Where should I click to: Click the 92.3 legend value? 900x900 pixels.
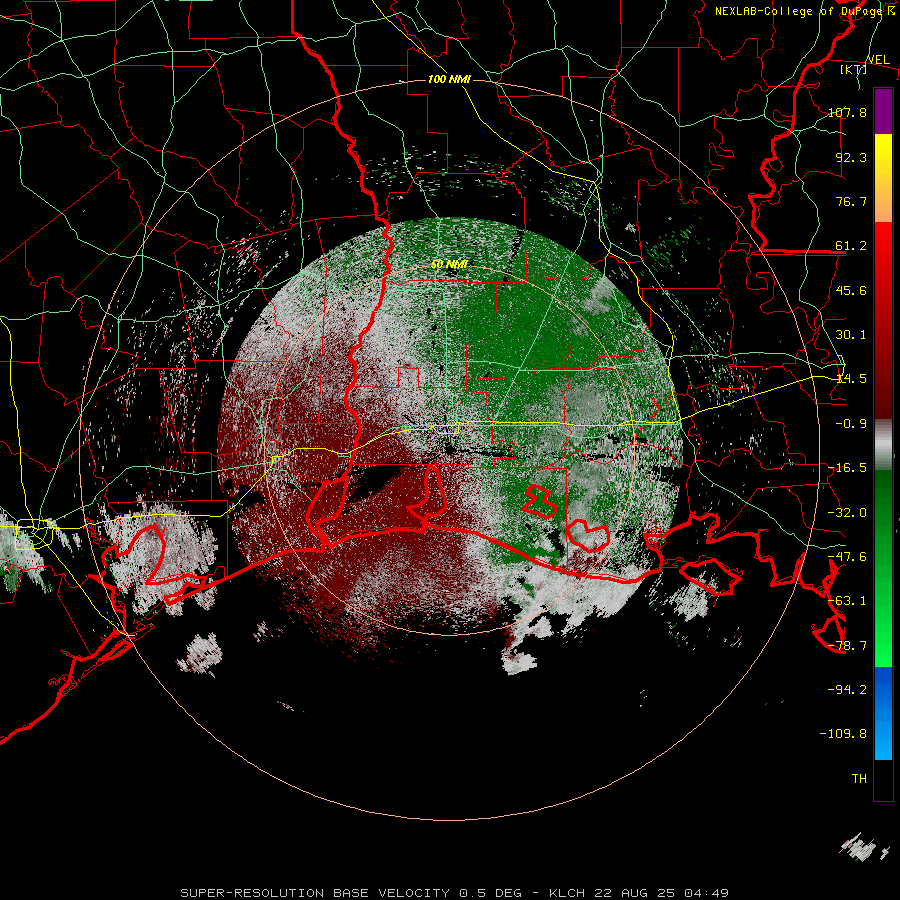coord(851,157)
